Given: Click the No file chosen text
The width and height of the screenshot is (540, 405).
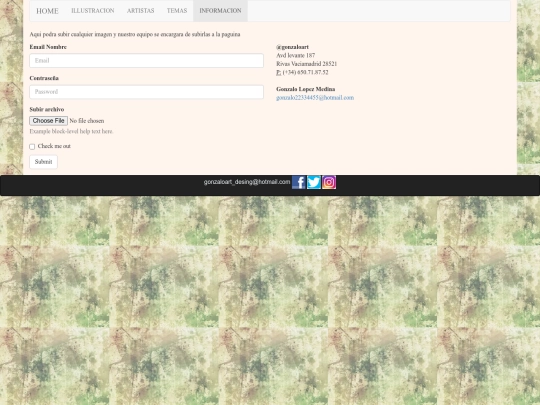Looking at the screenshot, I should pos(87,121).
